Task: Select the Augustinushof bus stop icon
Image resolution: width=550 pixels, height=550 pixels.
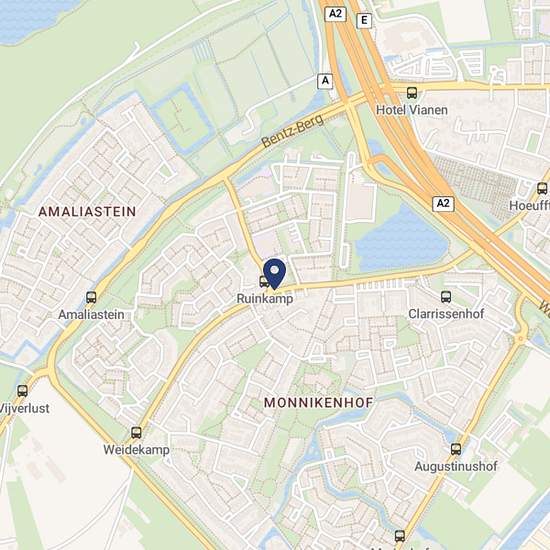Action: coord(456,449)
